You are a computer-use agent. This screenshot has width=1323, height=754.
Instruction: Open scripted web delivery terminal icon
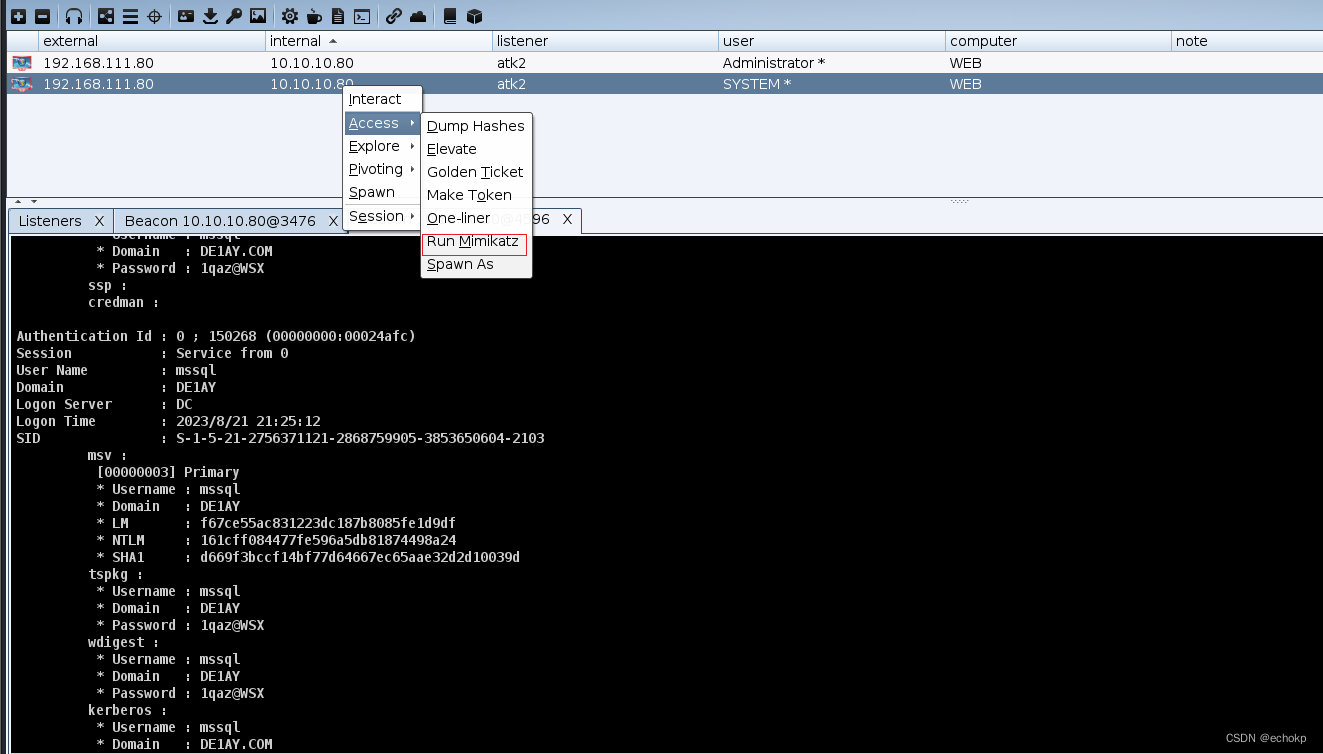point(362,16)
